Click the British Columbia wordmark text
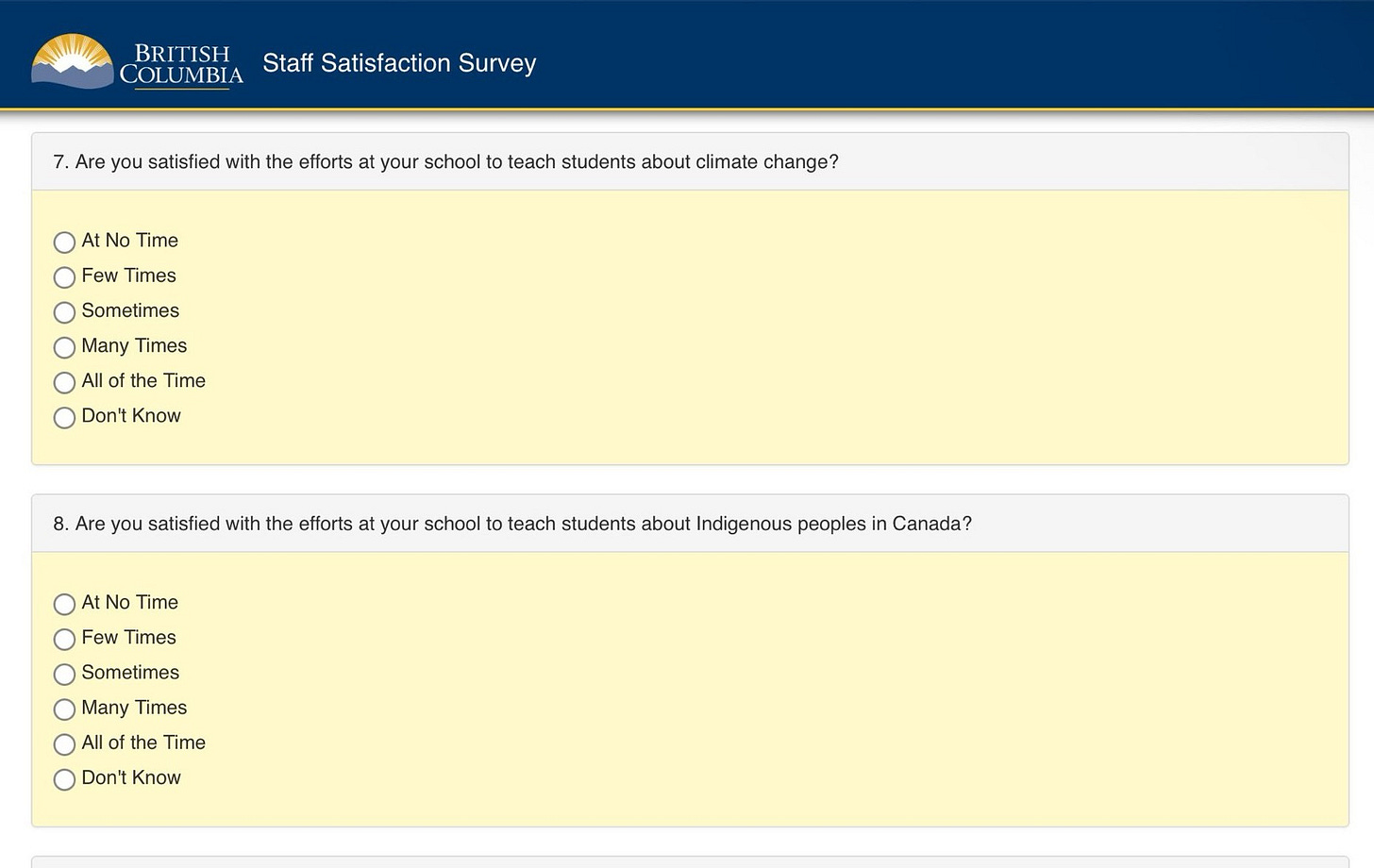Image resolution: width=1374 pixels, height=868 pixels. click(181, 64)
